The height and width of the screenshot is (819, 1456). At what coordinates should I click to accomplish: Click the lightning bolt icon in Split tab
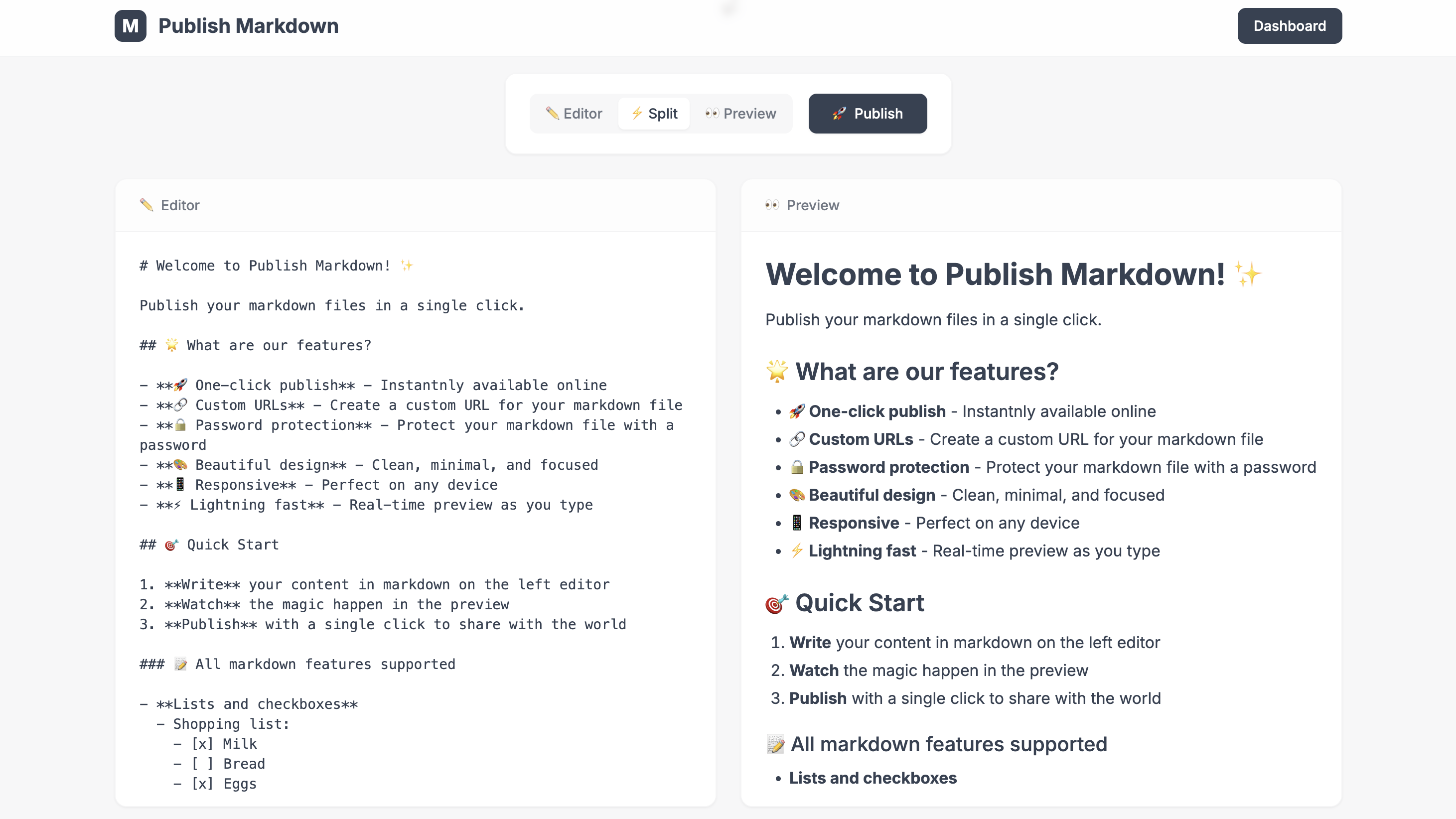(637, 113)
